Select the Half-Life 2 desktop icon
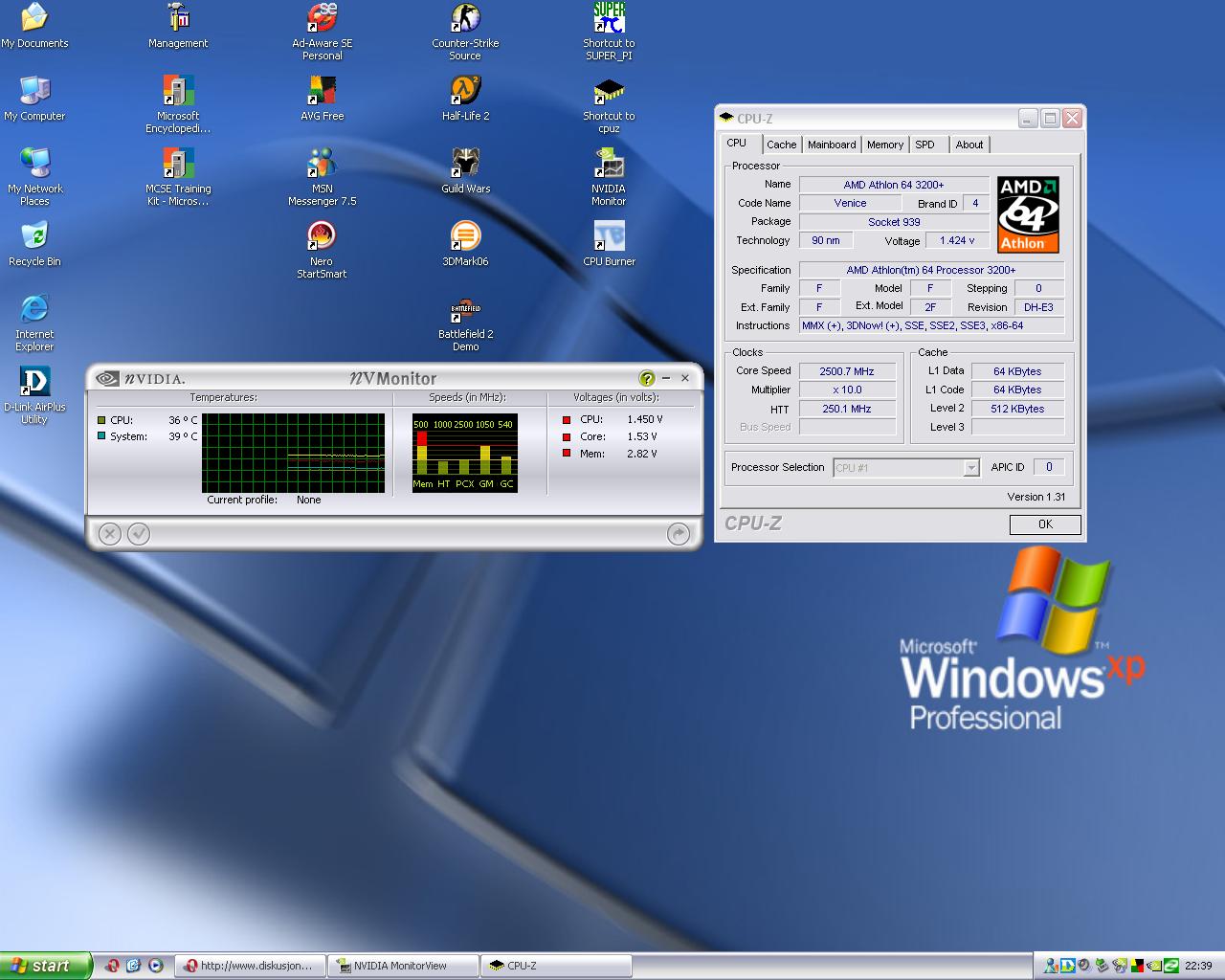1225x980 pixels. tap(465, 98)
